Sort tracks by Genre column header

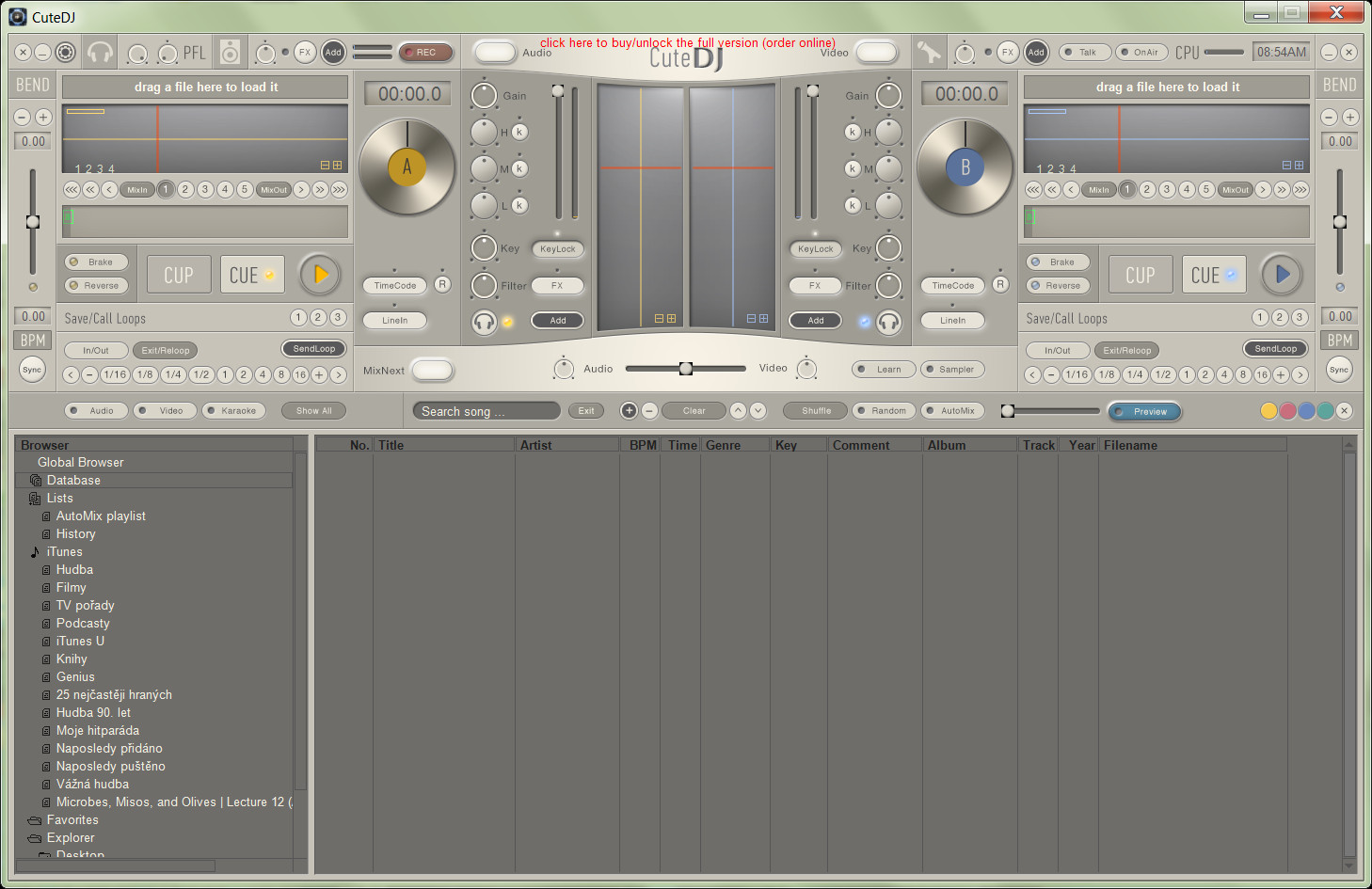tap(735, 445)
